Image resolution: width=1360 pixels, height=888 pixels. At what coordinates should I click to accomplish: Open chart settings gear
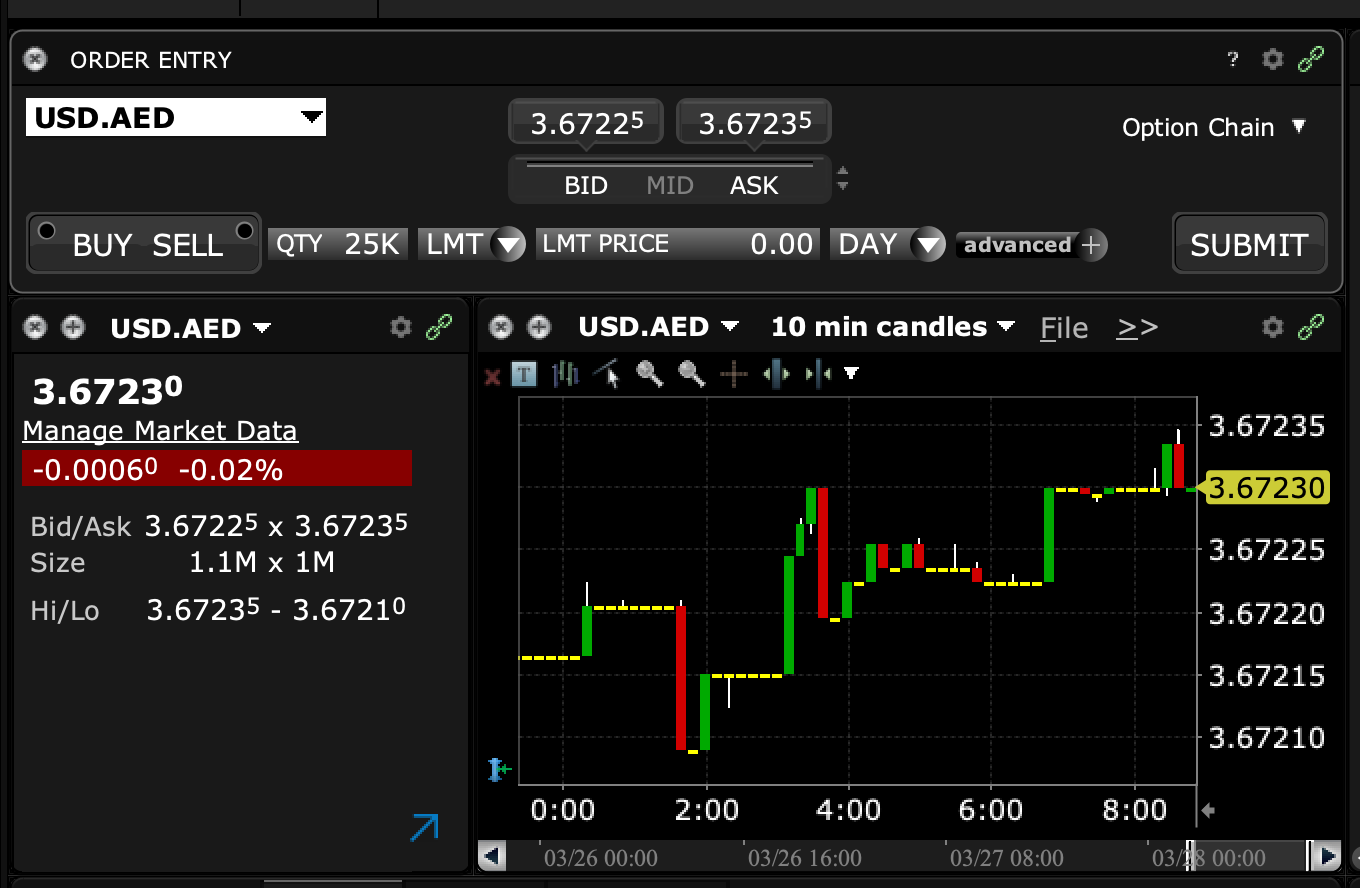coord(1272,327)
